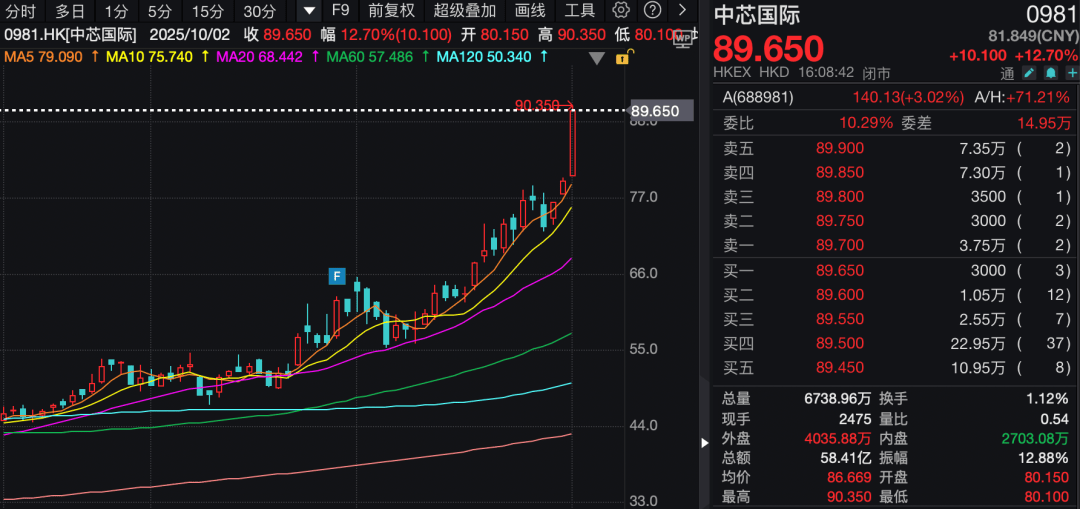The image size is (1080, 509).
Task: Open the chart settings gear icon
Action: pos(621,11)
